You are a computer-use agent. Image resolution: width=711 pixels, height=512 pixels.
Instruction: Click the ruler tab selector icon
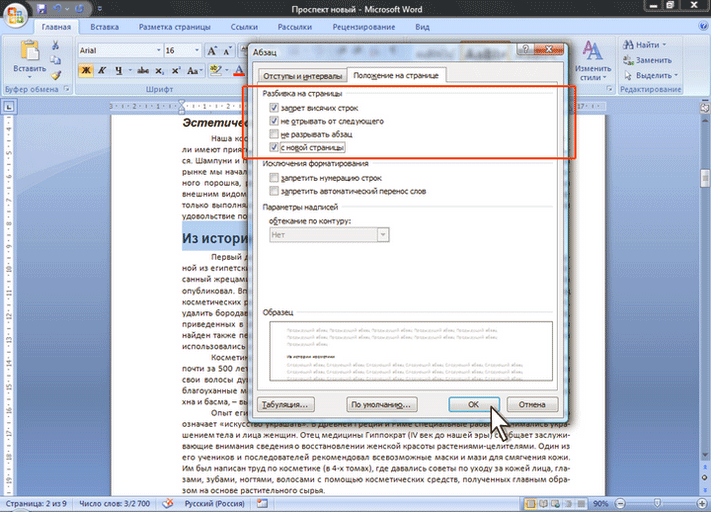[9, 107]
